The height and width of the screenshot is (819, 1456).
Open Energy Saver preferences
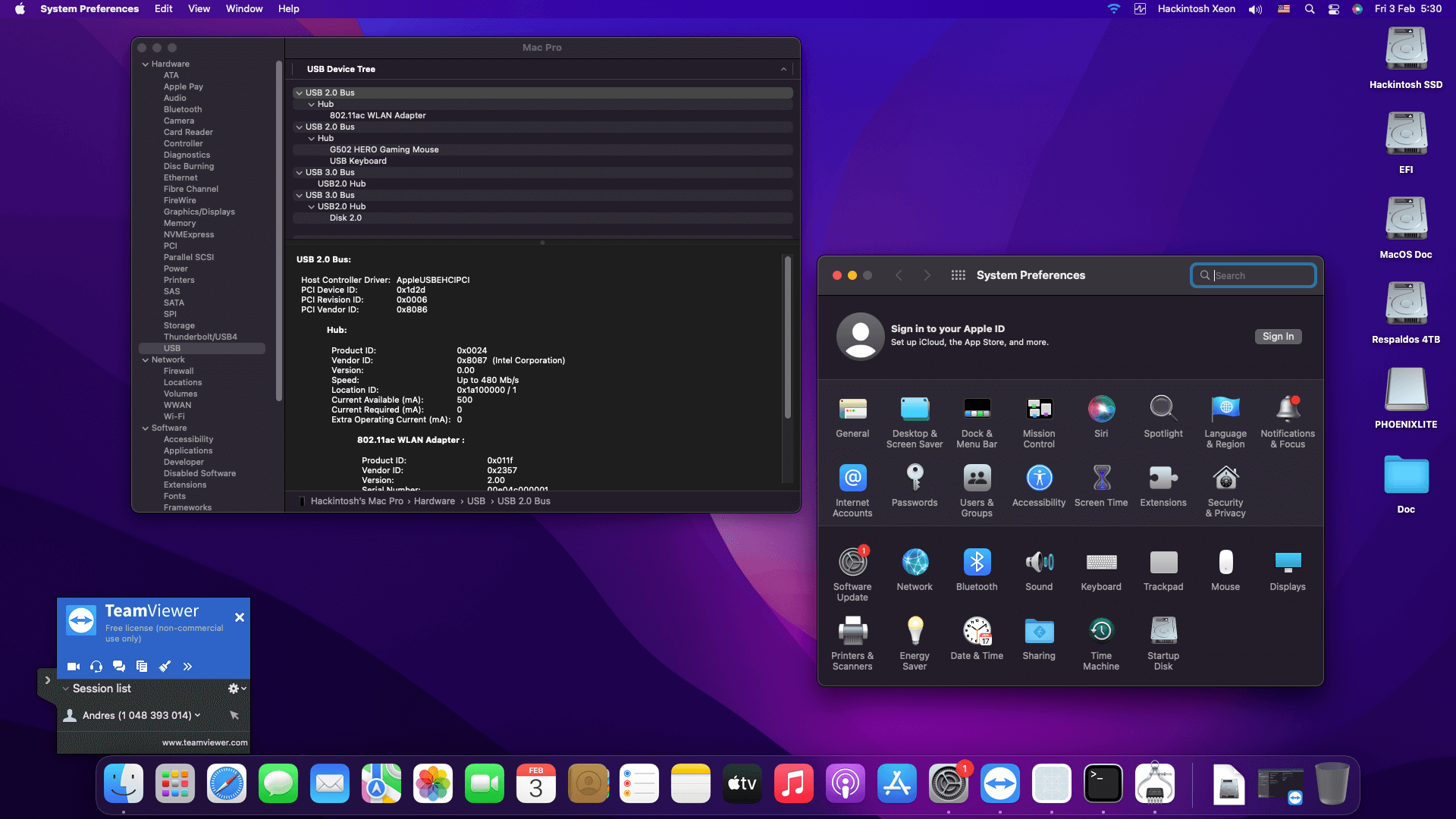915,645
